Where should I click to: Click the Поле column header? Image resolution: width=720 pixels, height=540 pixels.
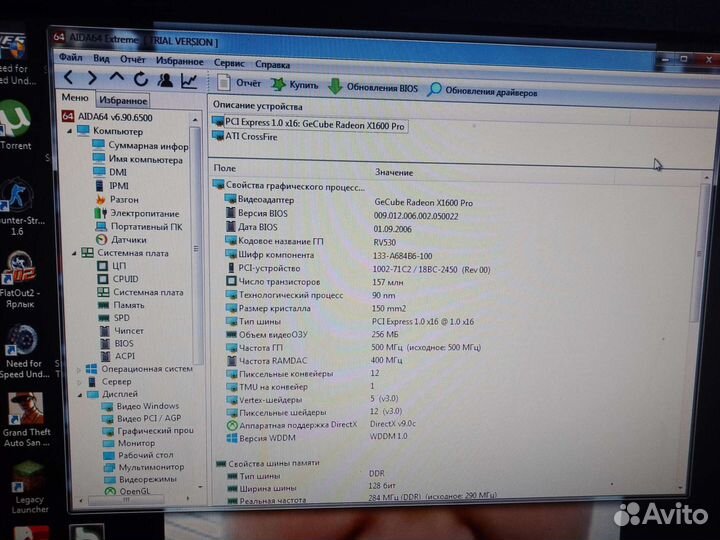click(225, 168)
